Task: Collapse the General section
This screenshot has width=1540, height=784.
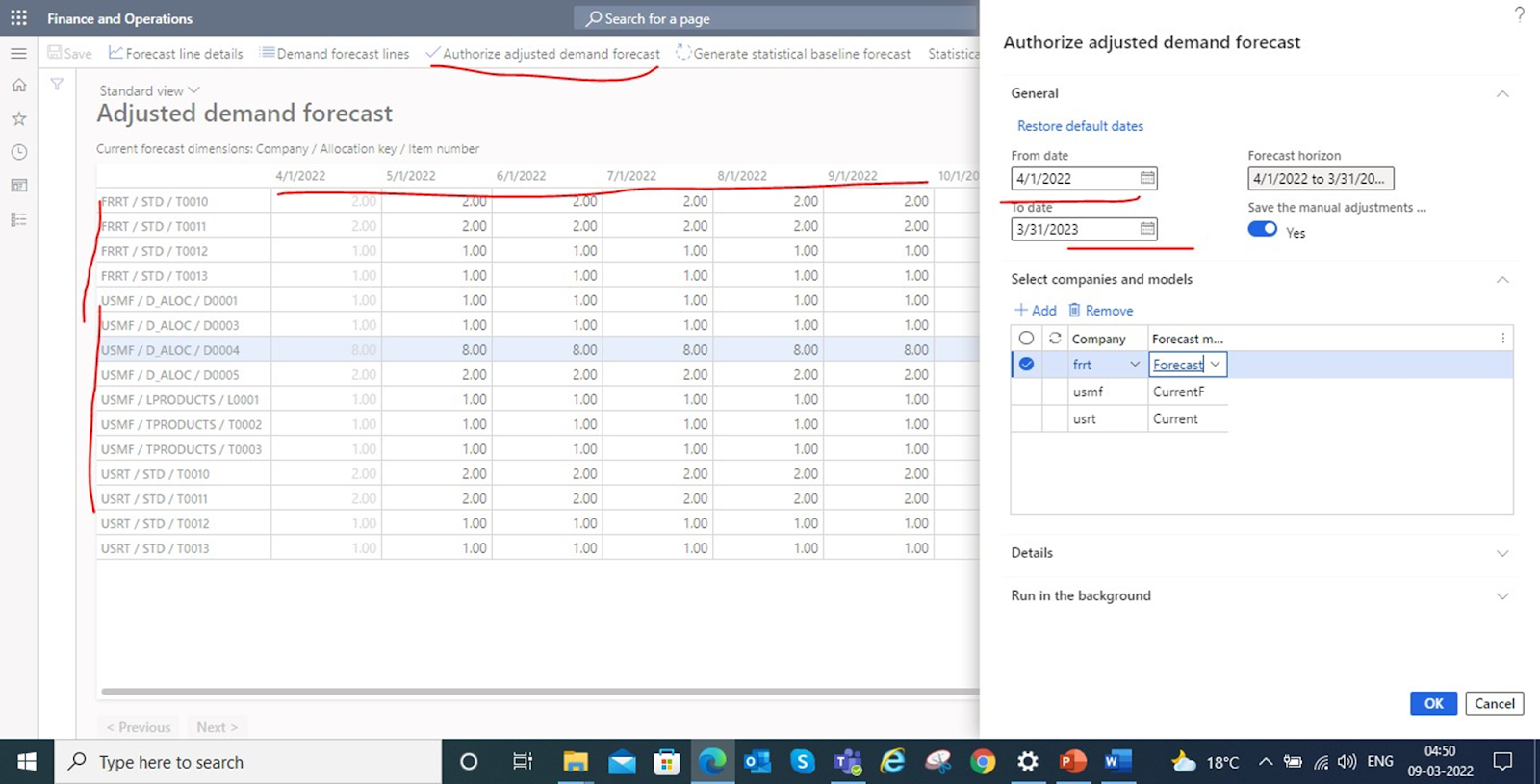Action: [x=1502, y=93]
